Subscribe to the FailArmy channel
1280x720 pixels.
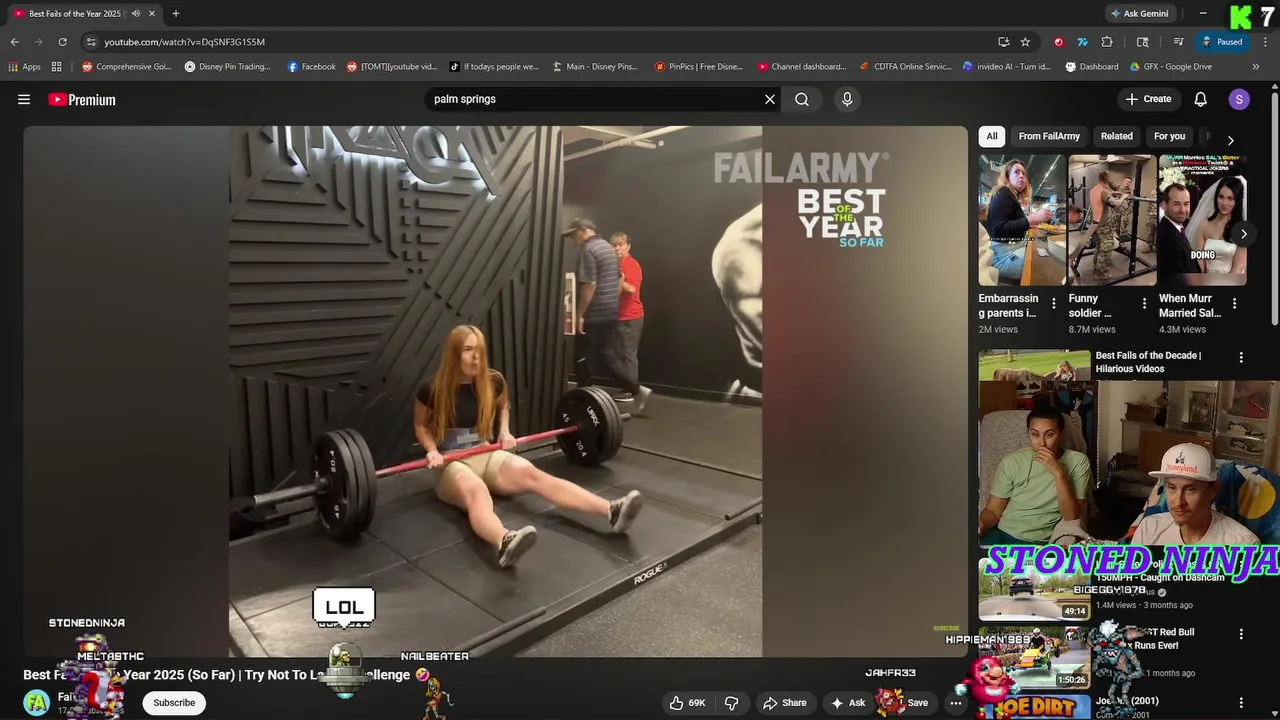click(x=174, y=703)
